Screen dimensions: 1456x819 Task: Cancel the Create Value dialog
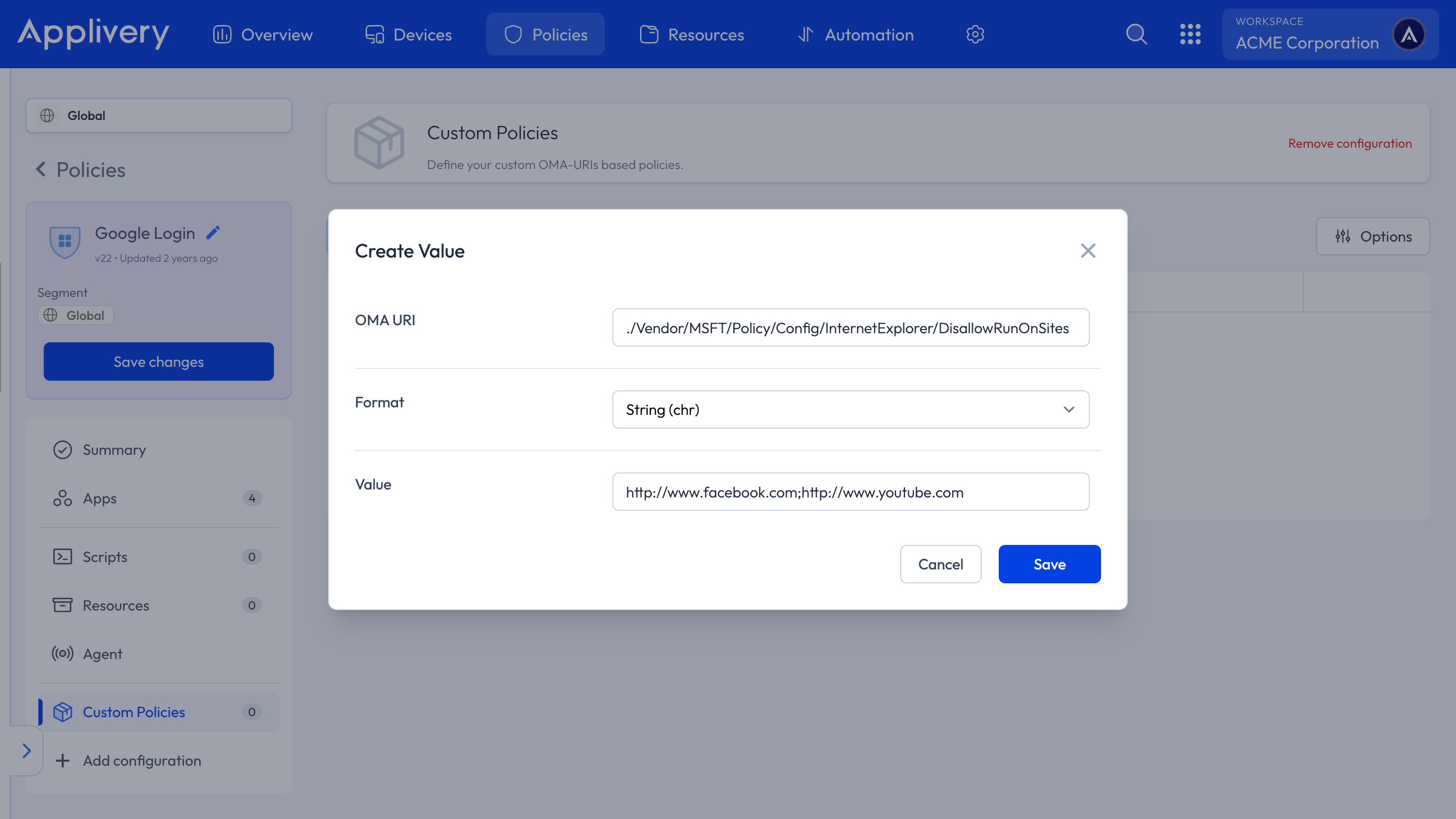tap(940, 564)
